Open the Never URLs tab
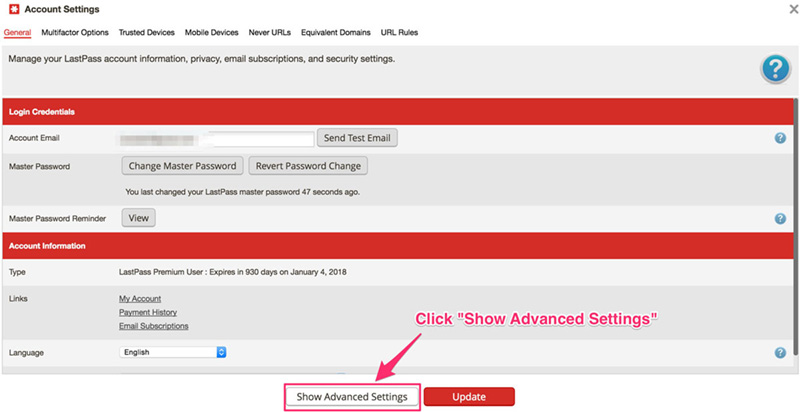This screenshot has height=412, width=800. (269, 32)
